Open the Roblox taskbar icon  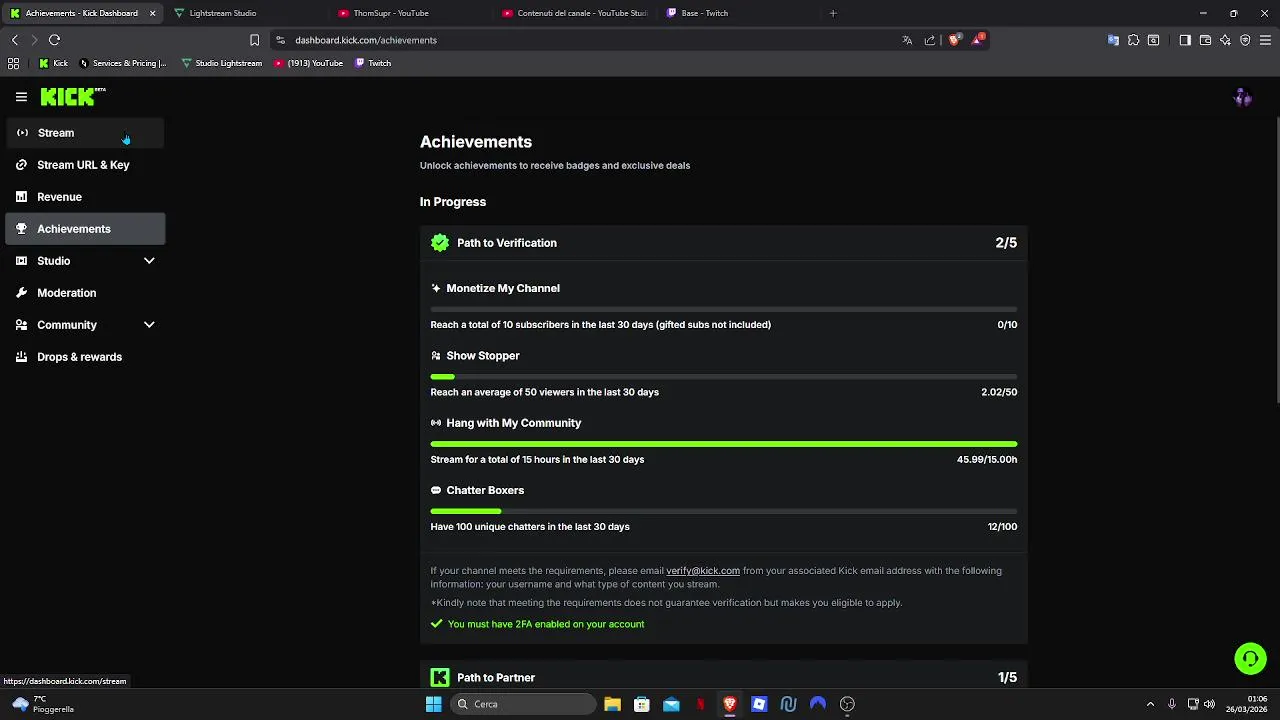coord(759,704)
